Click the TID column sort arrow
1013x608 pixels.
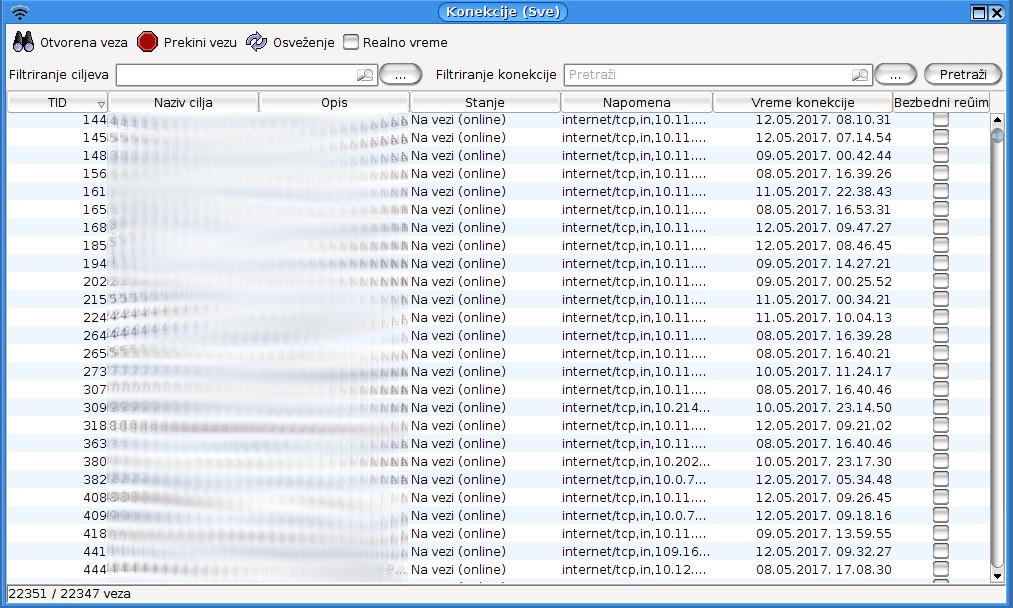101,104
